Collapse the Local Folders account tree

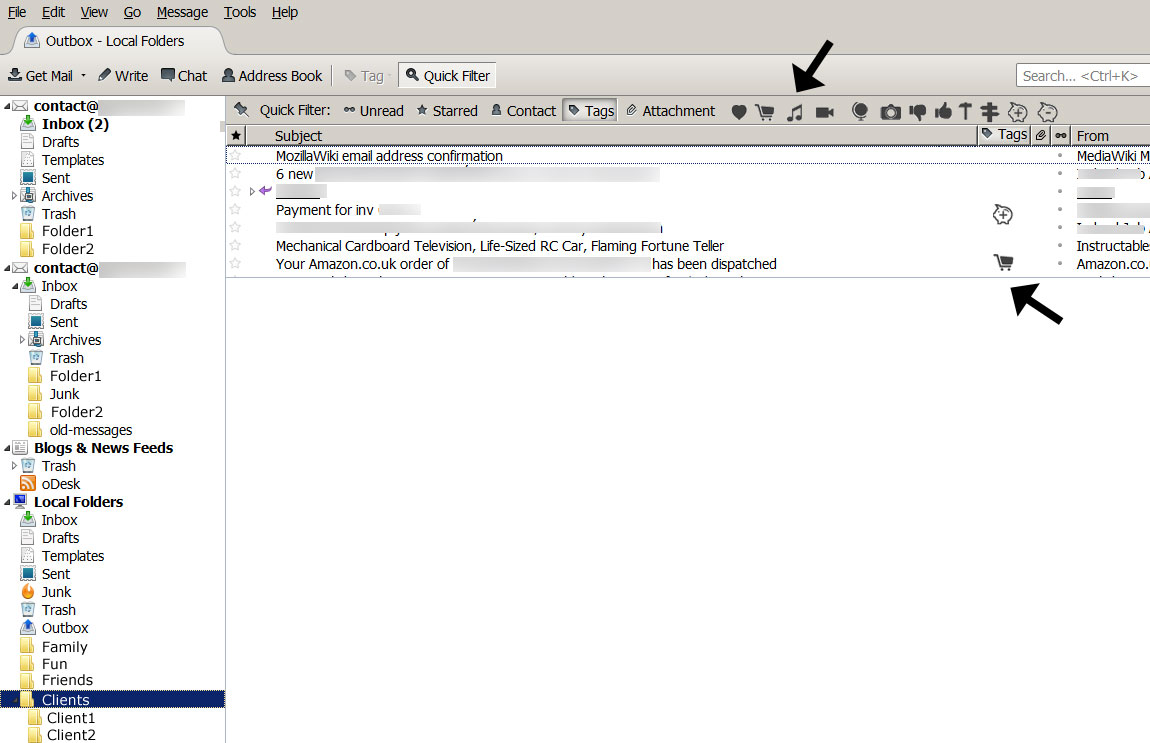pos(7,502)
